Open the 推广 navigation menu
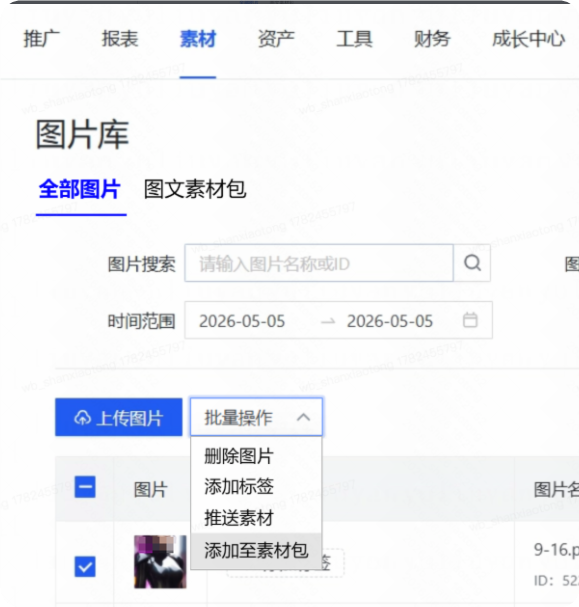This screenshot has height=607, width=579. click(x=41, y=39)
